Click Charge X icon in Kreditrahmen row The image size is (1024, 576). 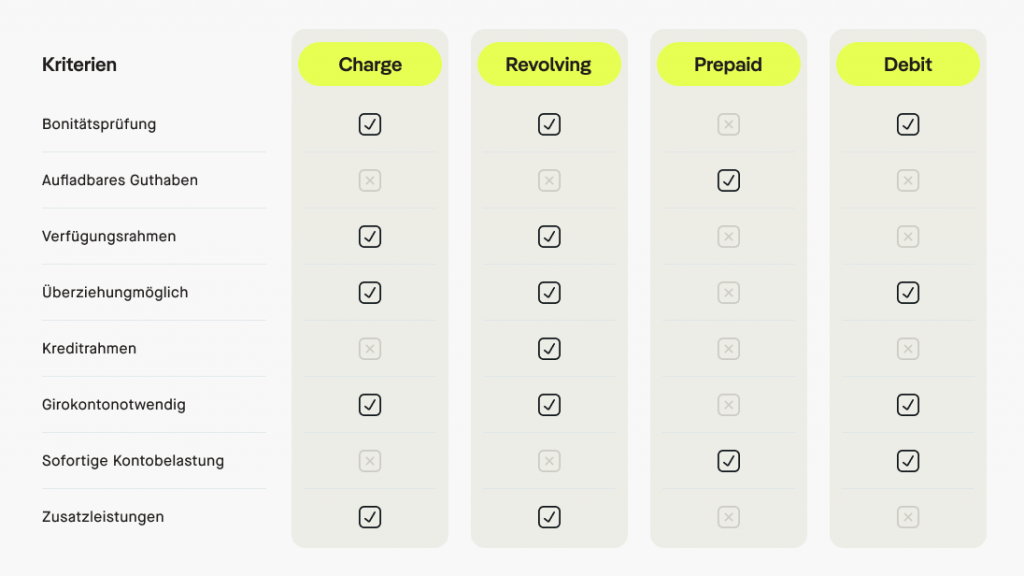click(370, 349)
